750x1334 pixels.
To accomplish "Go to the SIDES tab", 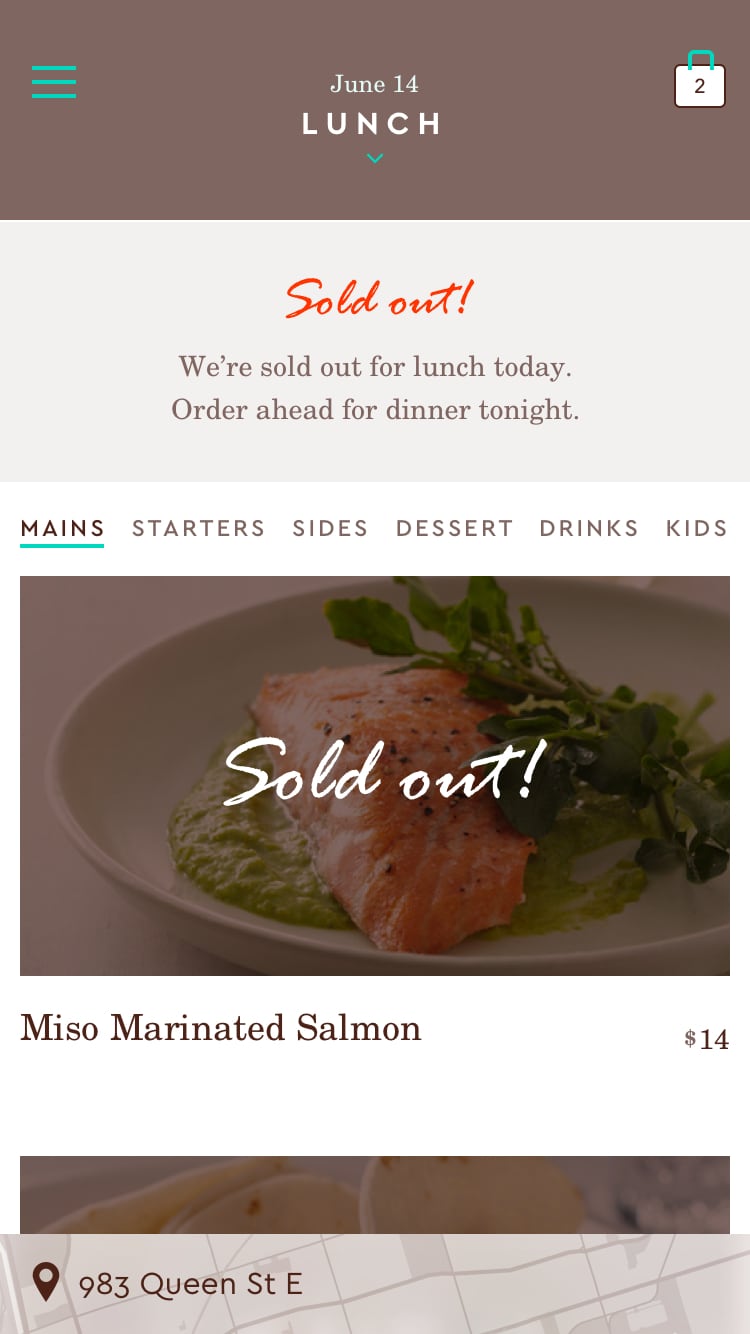I will pos(330,528).
